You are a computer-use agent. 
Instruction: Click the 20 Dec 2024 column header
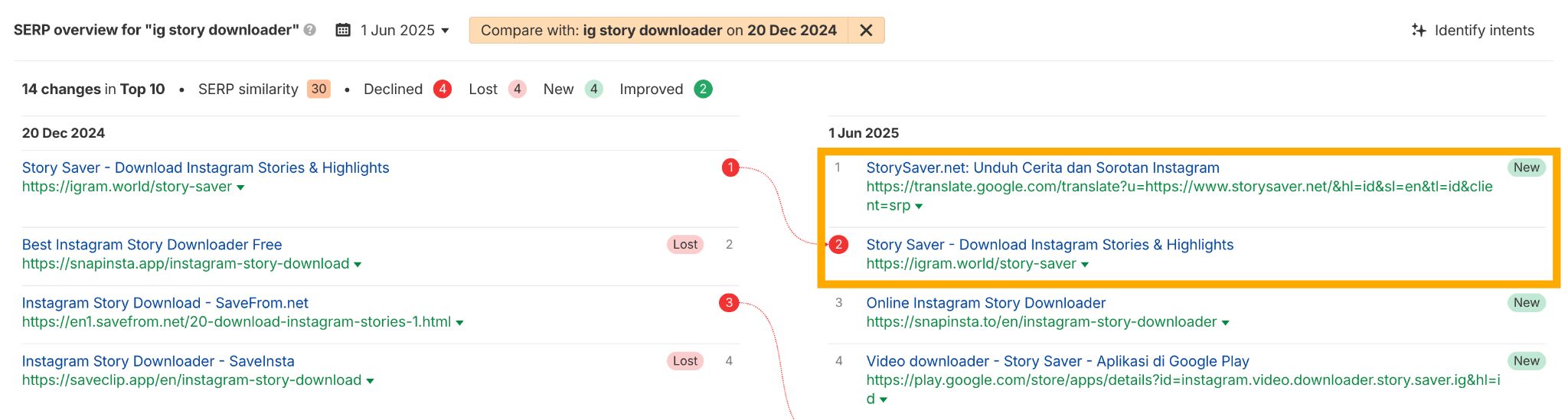point(64,133)
